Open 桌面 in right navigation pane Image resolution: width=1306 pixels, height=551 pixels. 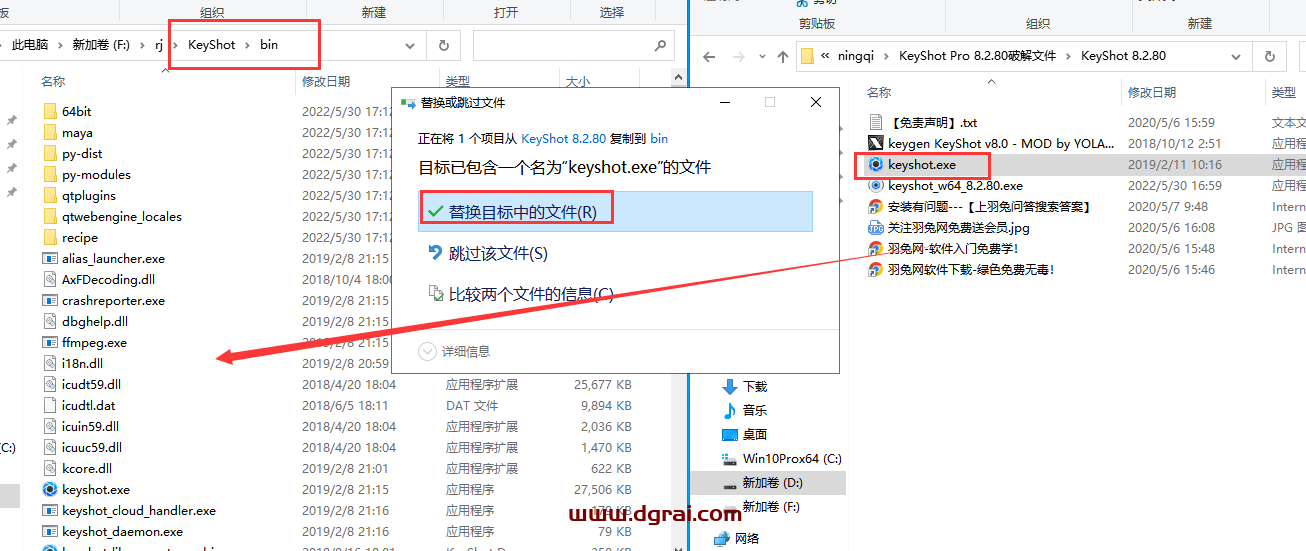755,434
